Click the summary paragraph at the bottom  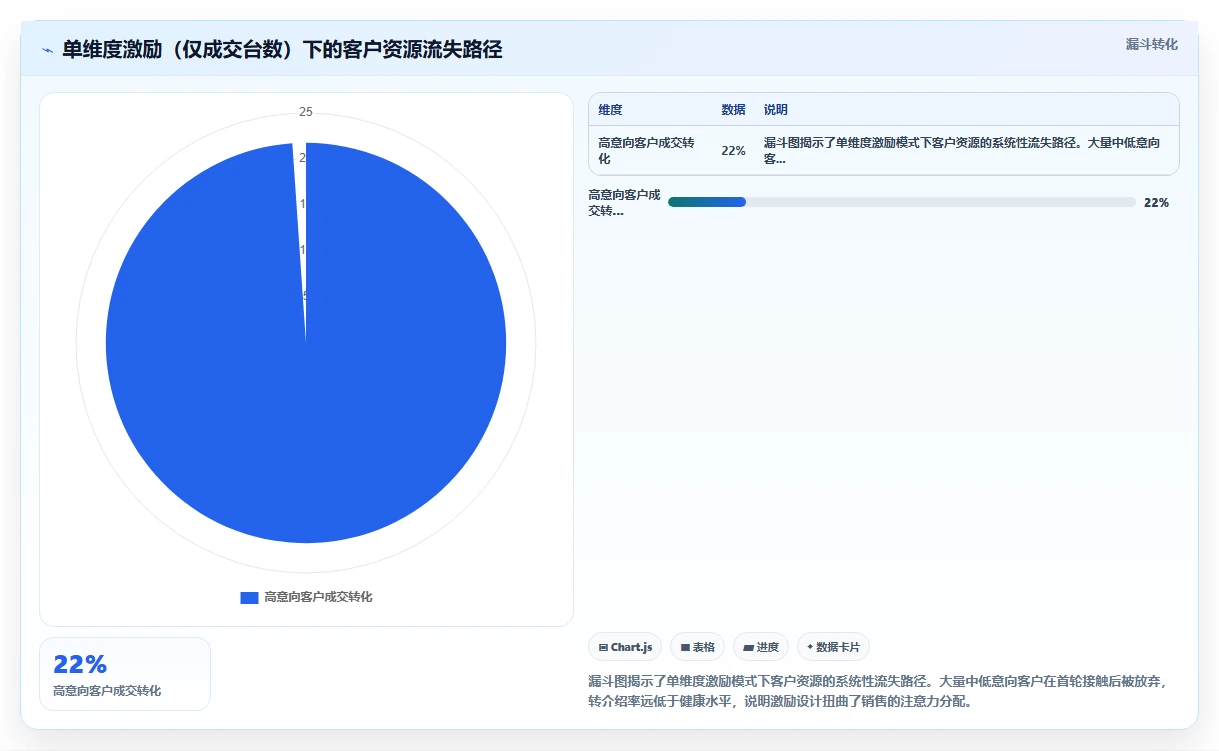coord(878,691)
